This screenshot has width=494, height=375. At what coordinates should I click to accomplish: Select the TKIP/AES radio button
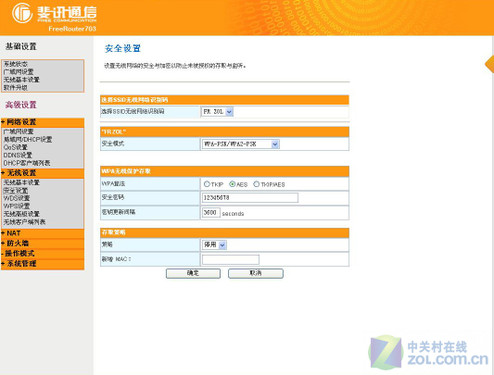click(256, 184)
